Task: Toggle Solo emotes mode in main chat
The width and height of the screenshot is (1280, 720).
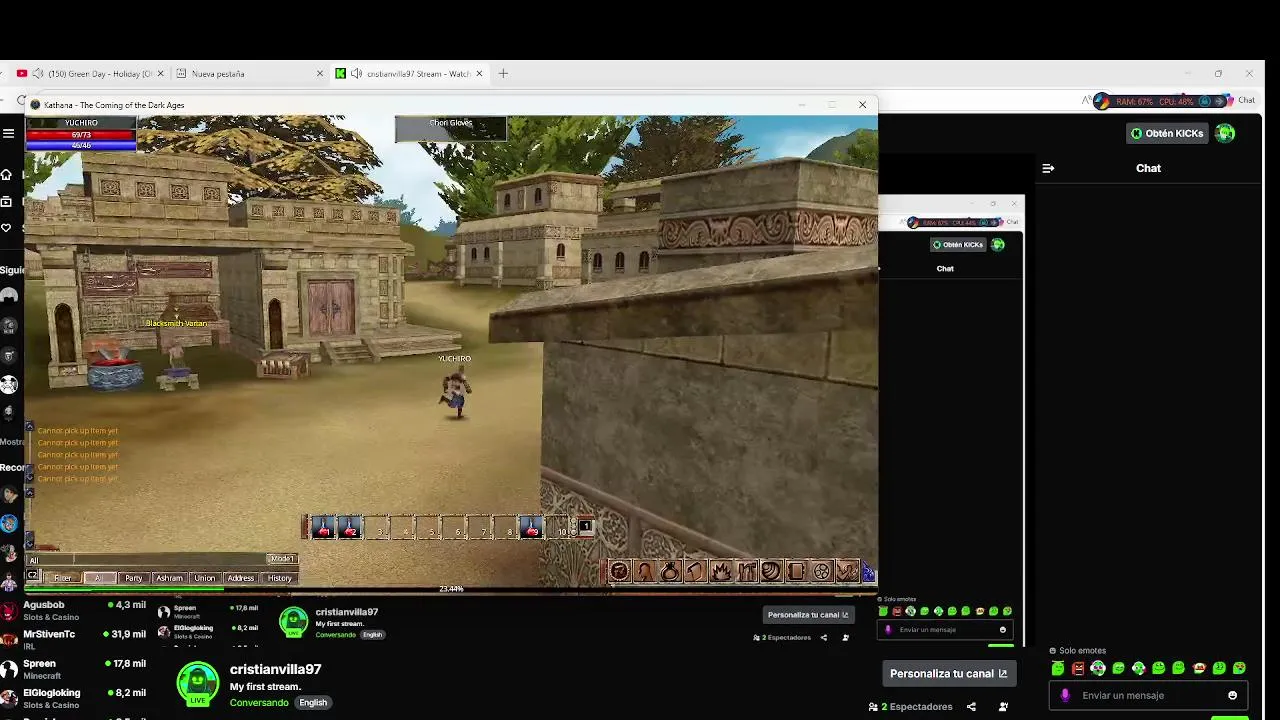Action: pos(1077,651)
